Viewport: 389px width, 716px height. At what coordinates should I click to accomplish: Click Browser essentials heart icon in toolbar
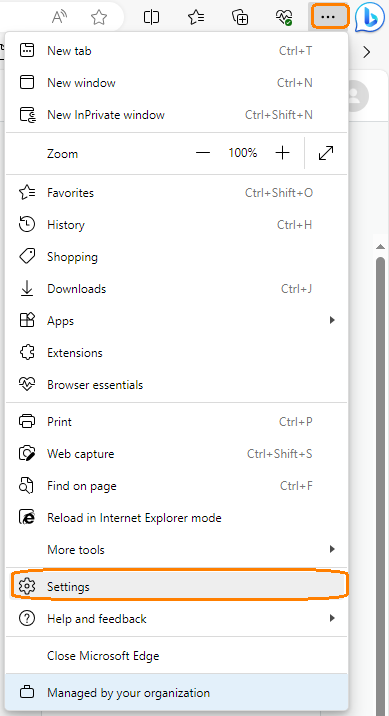pyautogui.click(x=284, y=17)
